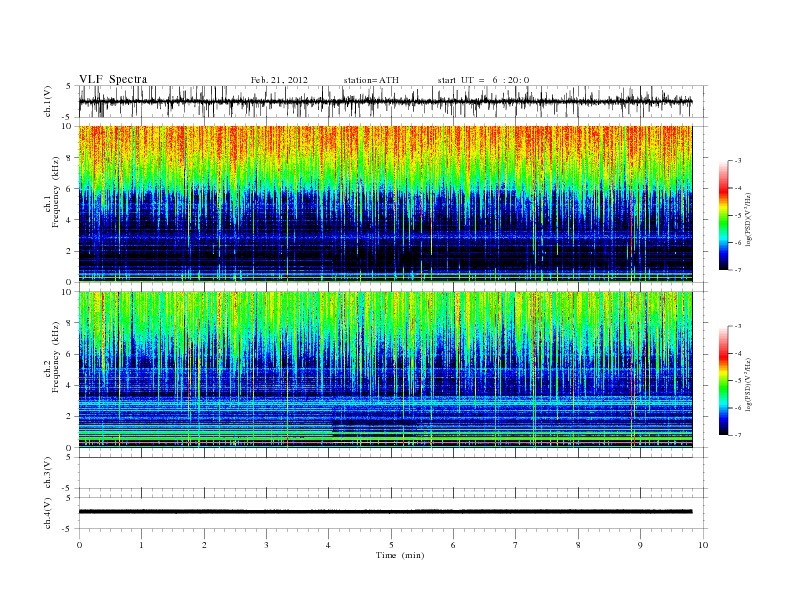Click the ch.1 voltage waveform trace
The width and height of the screenshot is (792, 612).
click(385, 101)
